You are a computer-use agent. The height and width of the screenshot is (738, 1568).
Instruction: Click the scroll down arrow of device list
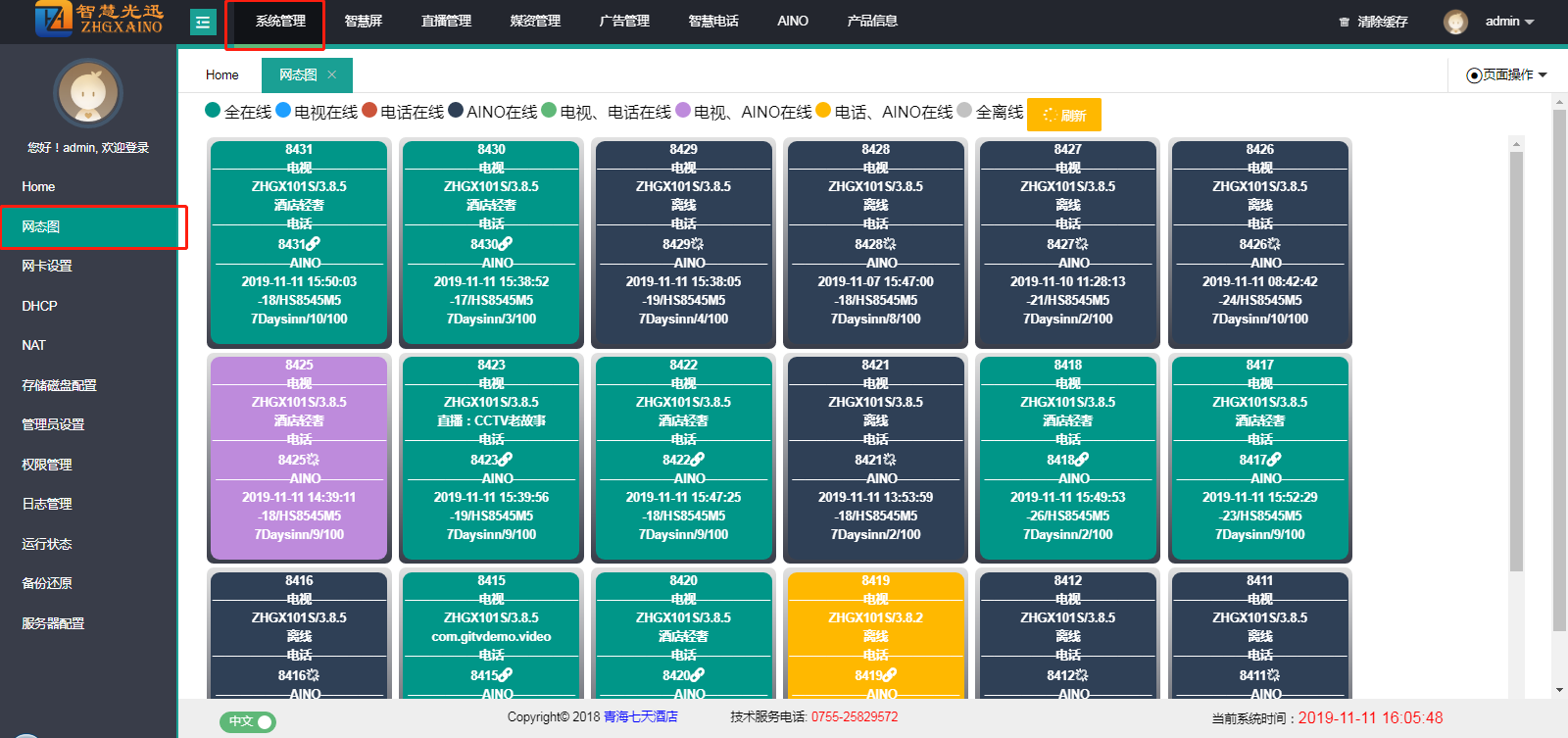[x=1516, y=689]
